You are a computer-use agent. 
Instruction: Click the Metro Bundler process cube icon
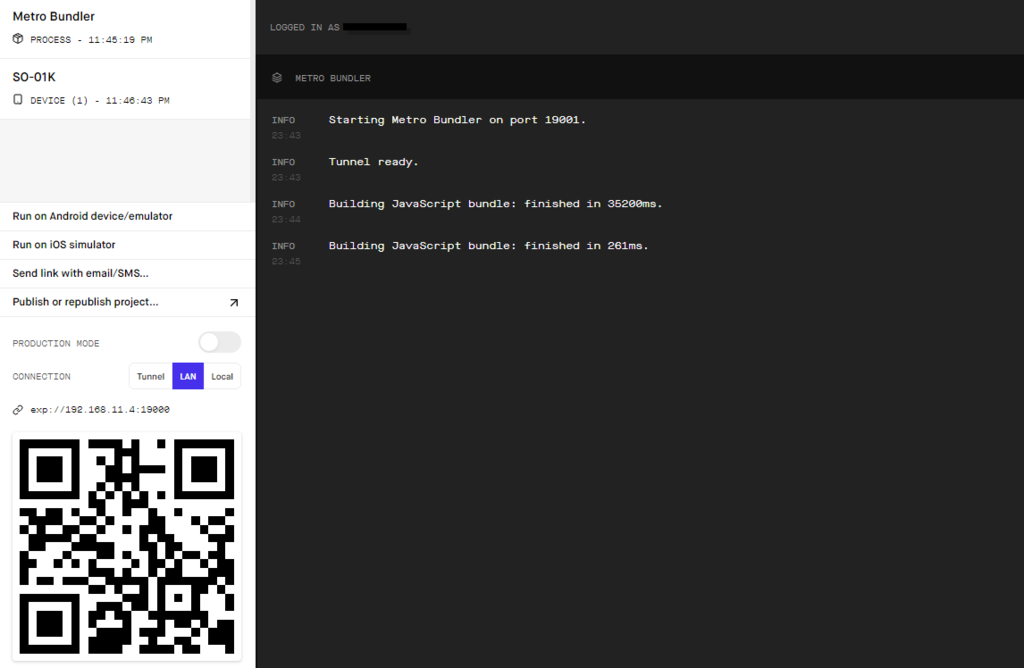18,39
